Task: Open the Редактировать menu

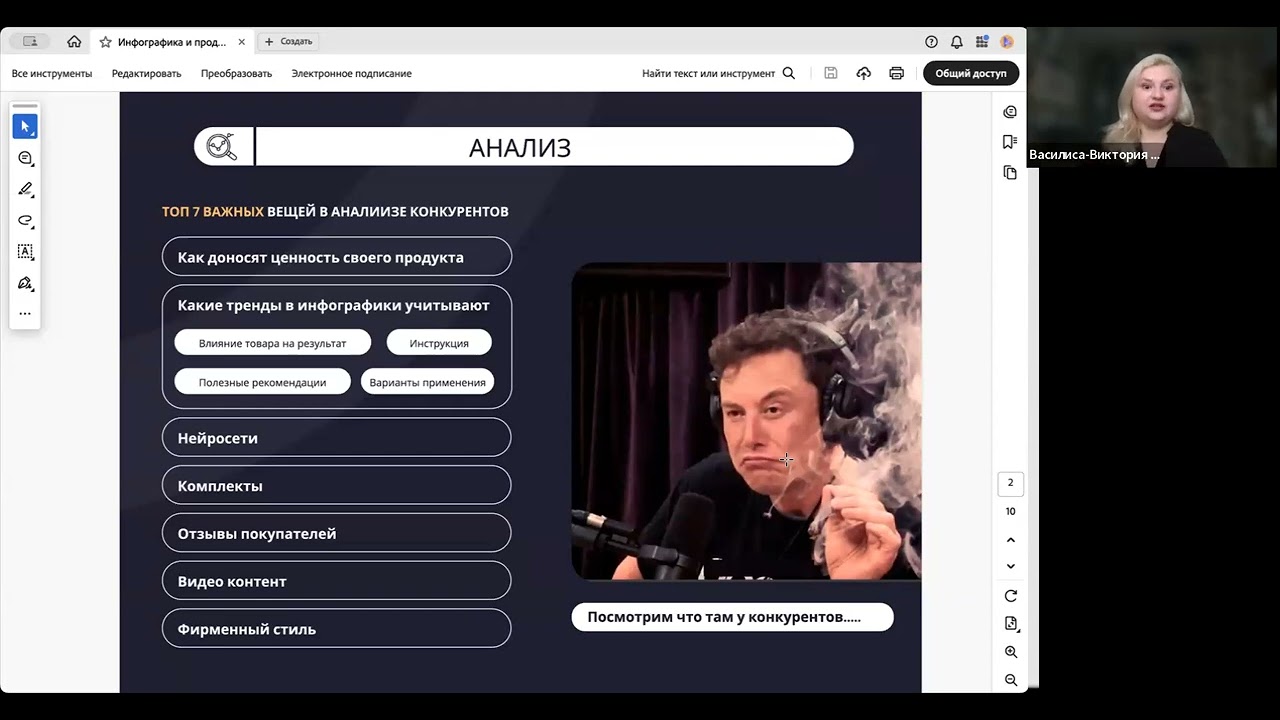Action: (146, 73)
